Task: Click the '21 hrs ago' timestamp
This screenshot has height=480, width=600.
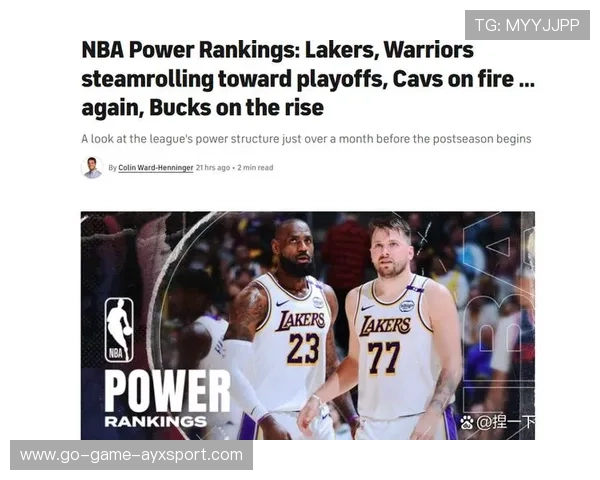Action: pyautogui.click(x=213, y=168)
